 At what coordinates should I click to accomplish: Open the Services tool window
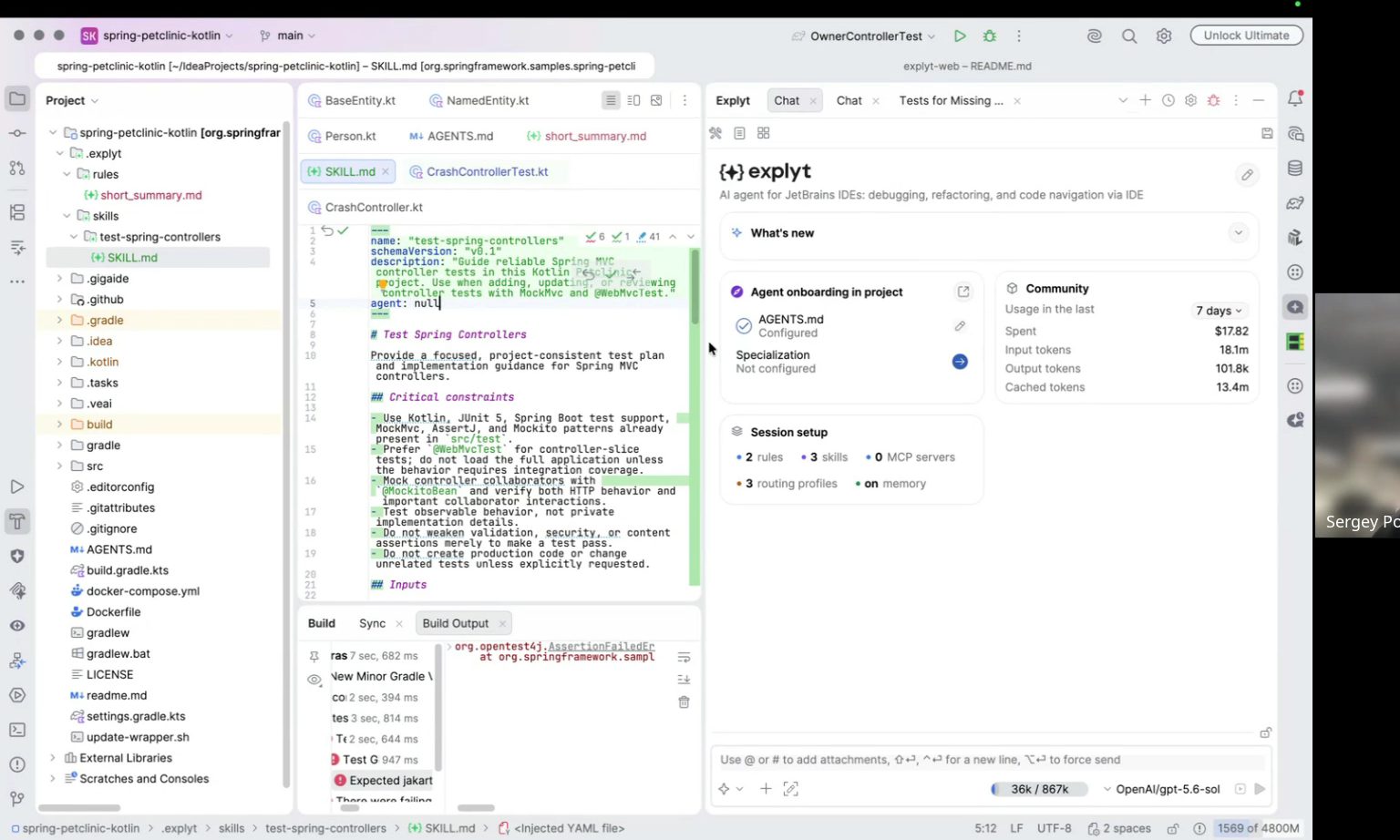pyautogui.click(x=17, y=695)
